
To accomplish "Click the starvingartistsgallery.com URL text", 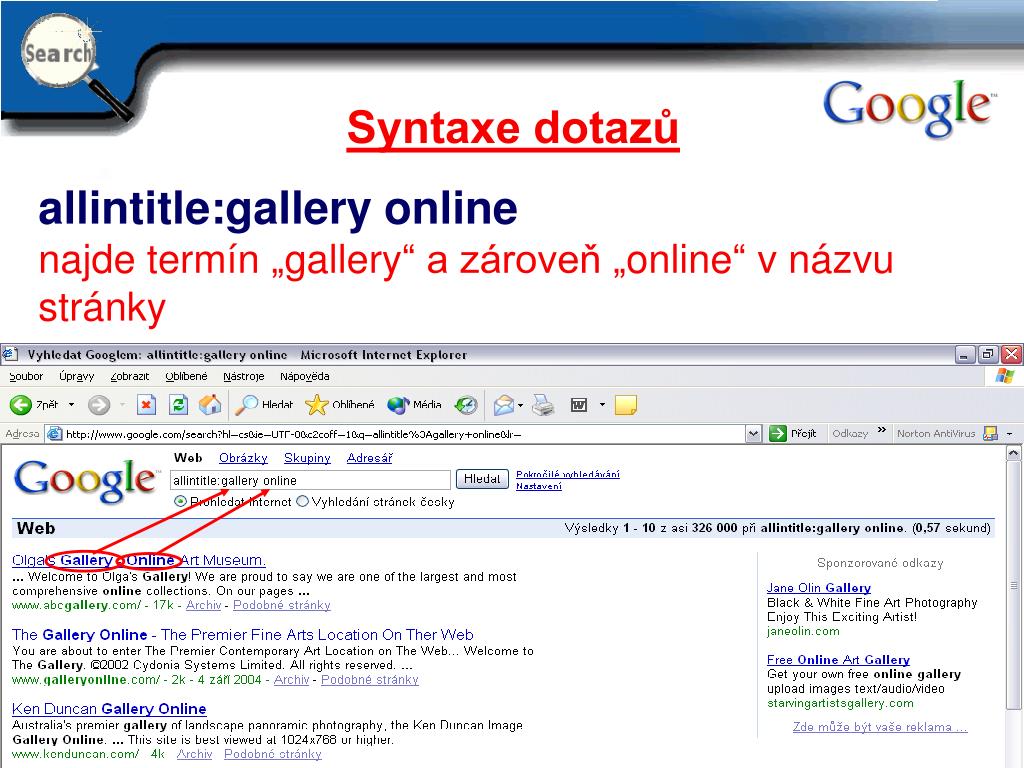I will pyautogui.click(x=840, y=703).
